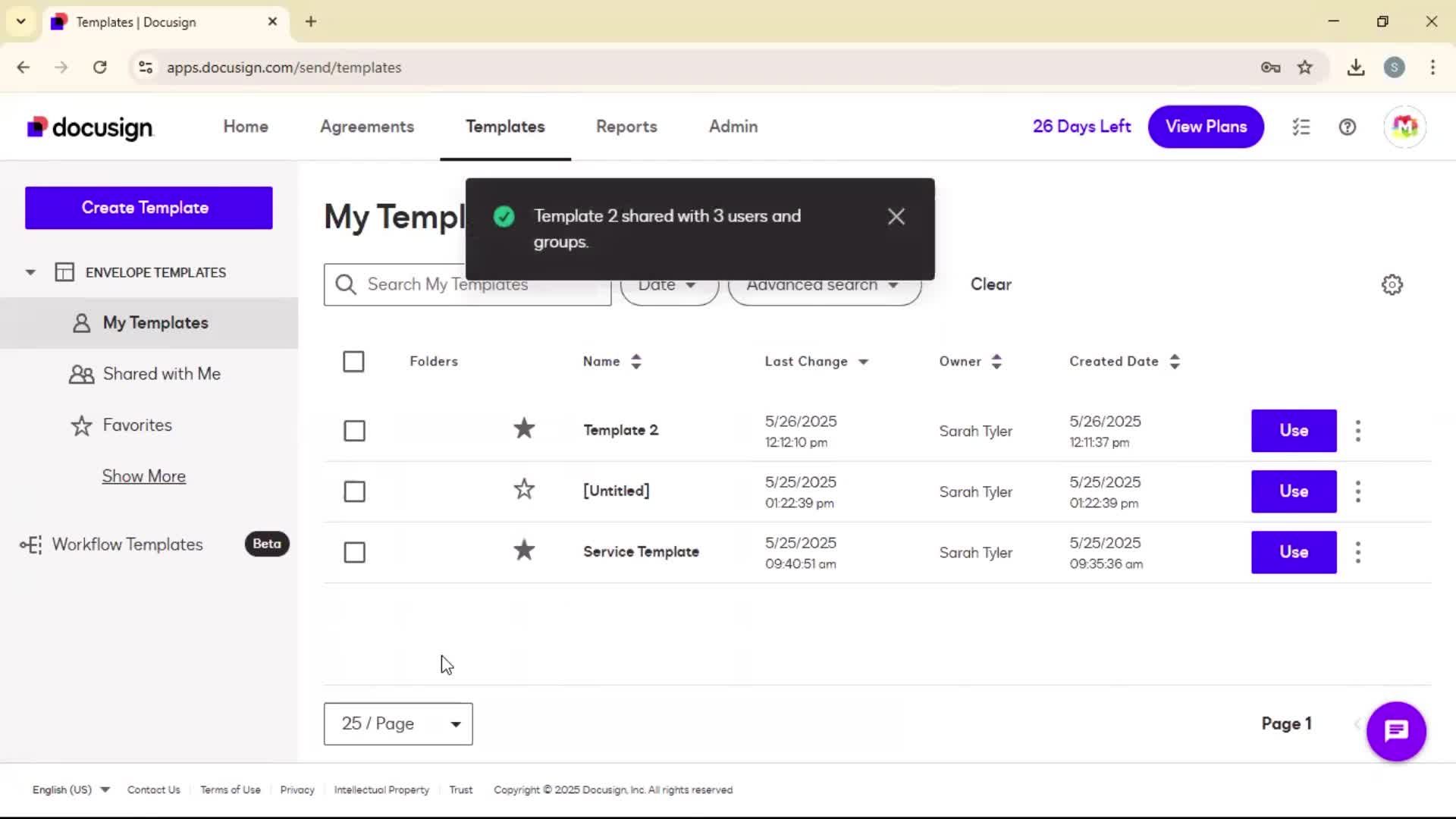Click the Create Template button
The height and width of the screenshot is (819, 1456).
(149, 208)
